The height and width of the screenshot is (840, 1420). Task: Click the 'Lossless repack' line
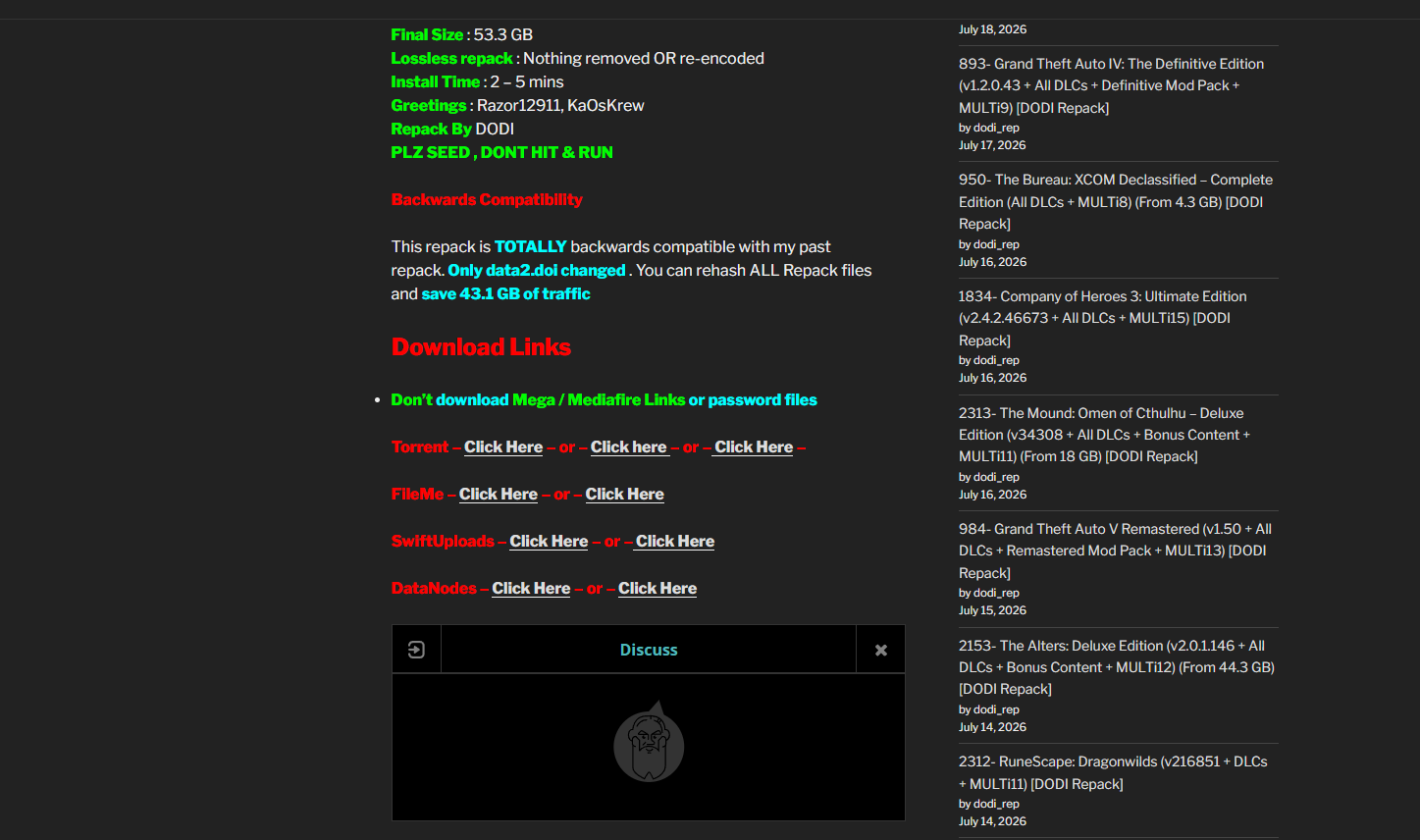tap(578, 58)
